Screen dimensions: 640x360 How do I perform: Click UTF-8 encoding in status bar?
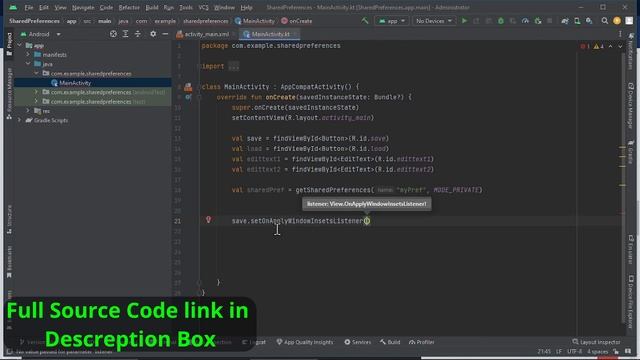(574, 351)
